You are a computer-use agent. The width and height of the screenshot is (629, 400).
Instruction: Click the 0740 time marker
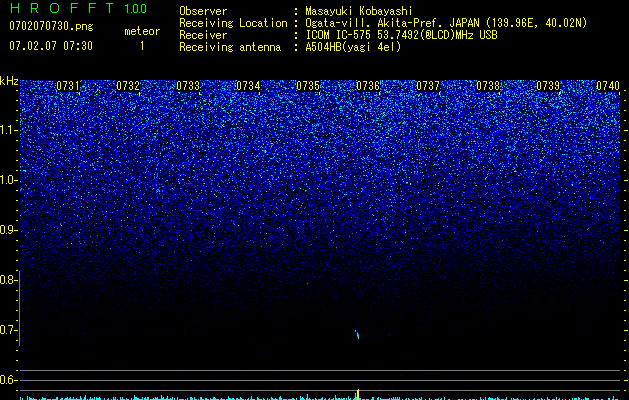[608, 86]
